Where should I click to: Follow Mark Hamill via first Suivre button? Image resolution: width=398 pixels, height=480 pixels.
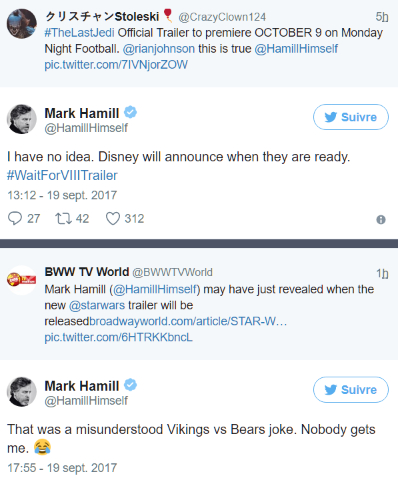tap(351, 117)
